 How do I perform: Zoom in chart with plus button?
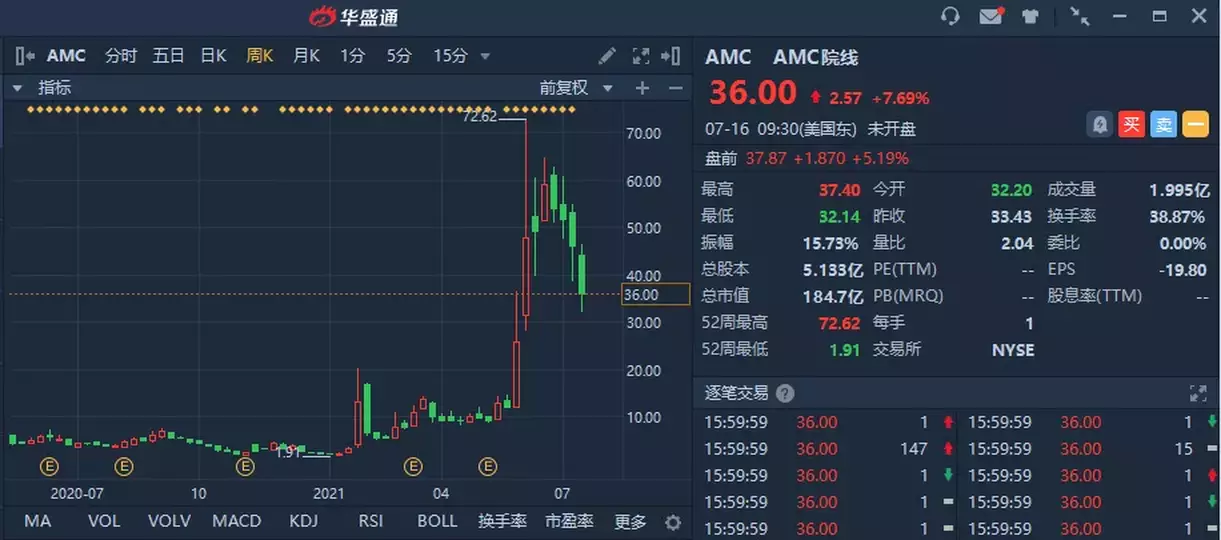pyautogui.click(x=642, y=88)
